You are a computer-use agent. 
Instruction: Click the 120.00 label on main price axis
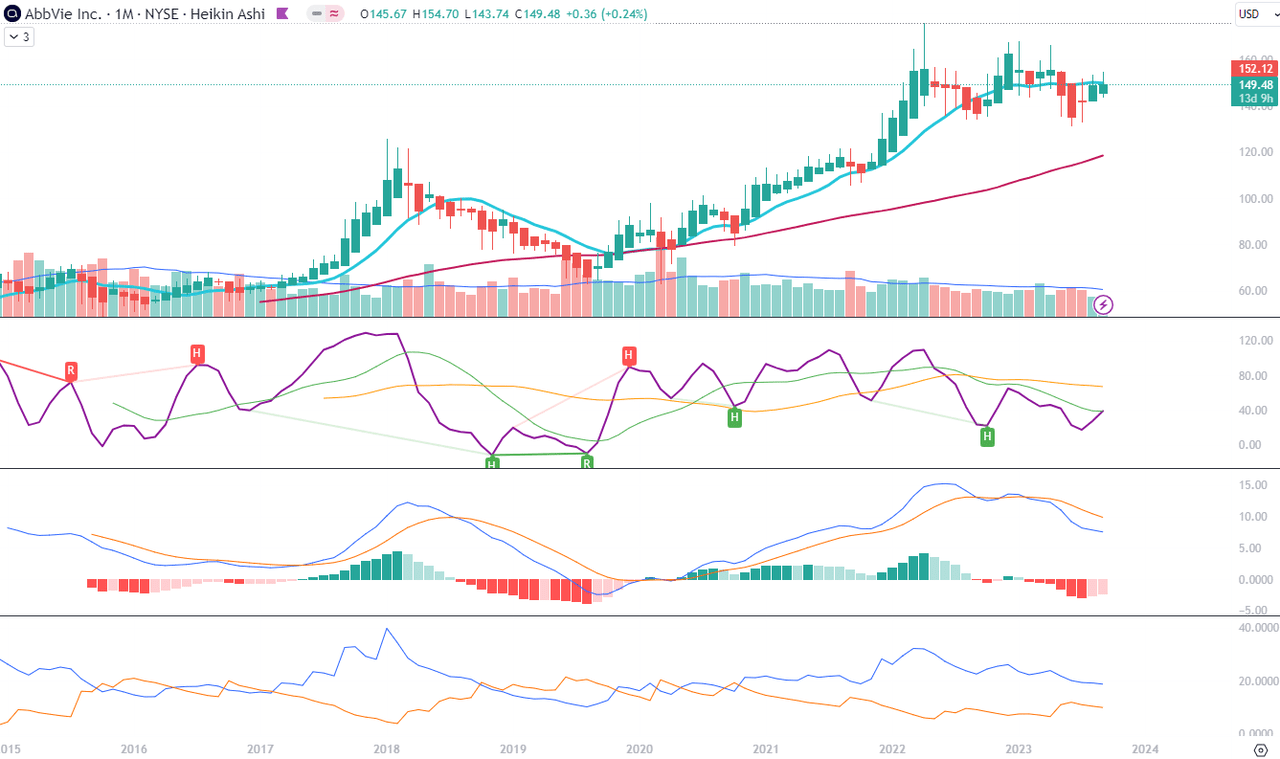click(x=1255, y=152)
